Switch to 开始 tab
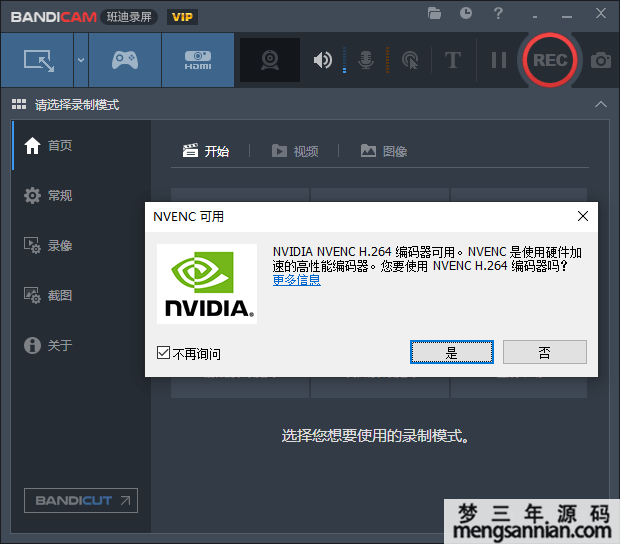This screenshot has width=620, height=544. [206, 151]
